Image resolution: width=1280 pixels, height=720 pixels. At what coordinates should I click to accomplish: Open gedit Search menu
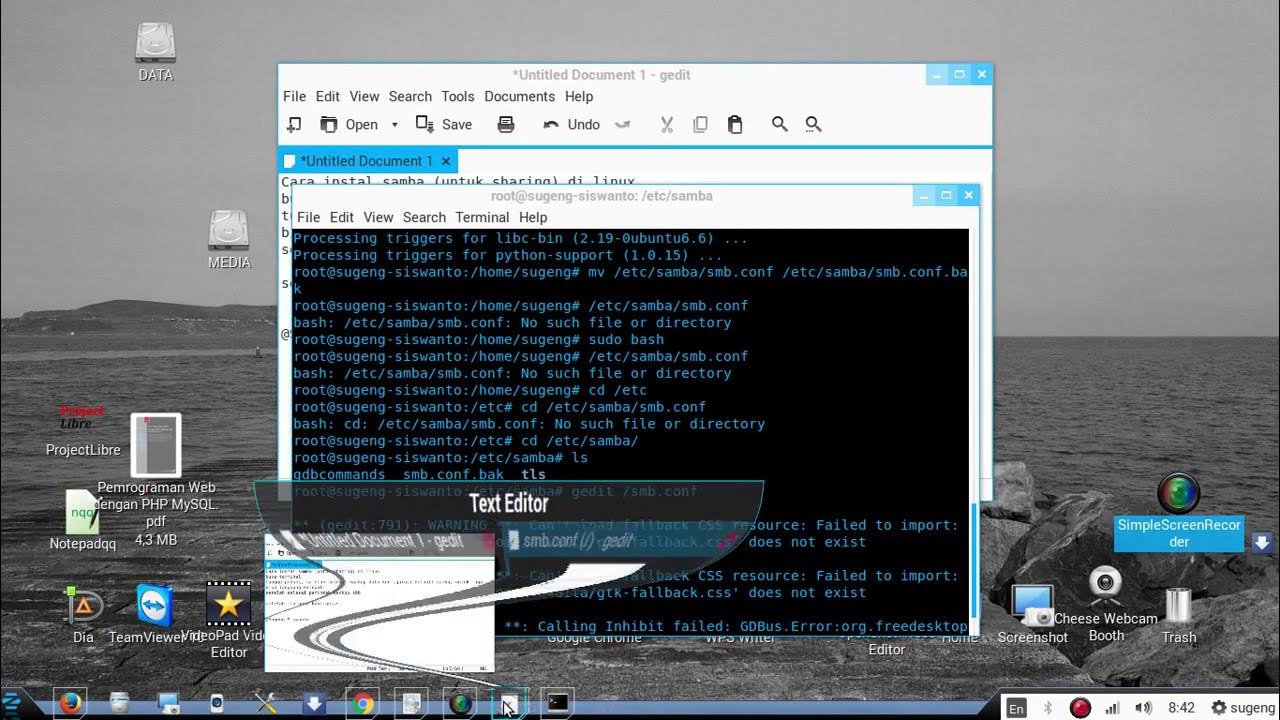coord(410,96)
